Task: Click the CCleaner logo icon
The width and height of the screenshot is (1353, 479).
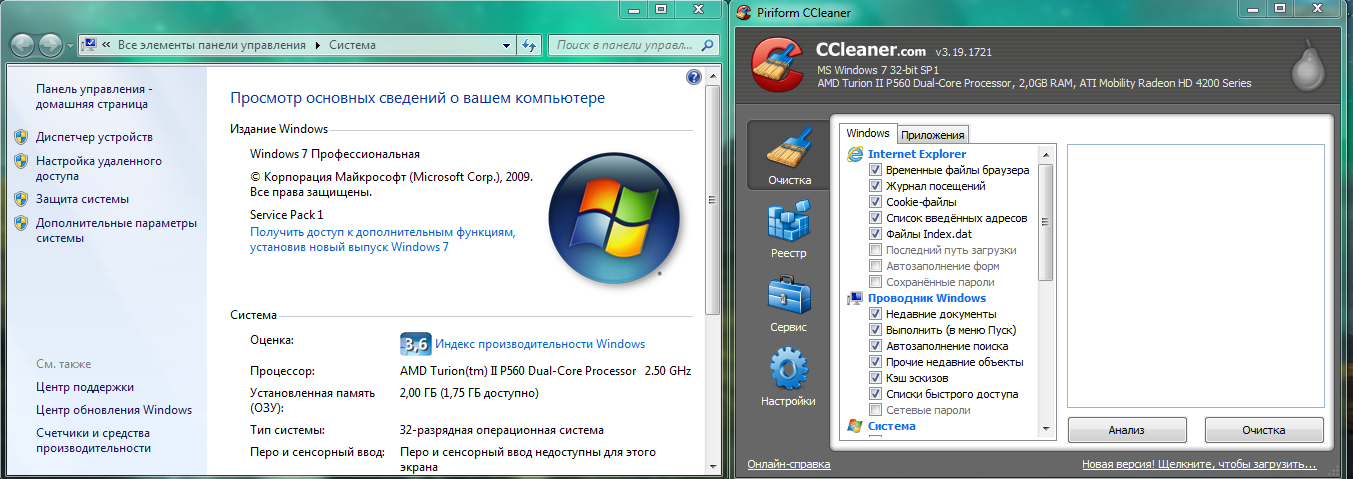Action: point(777,65)
